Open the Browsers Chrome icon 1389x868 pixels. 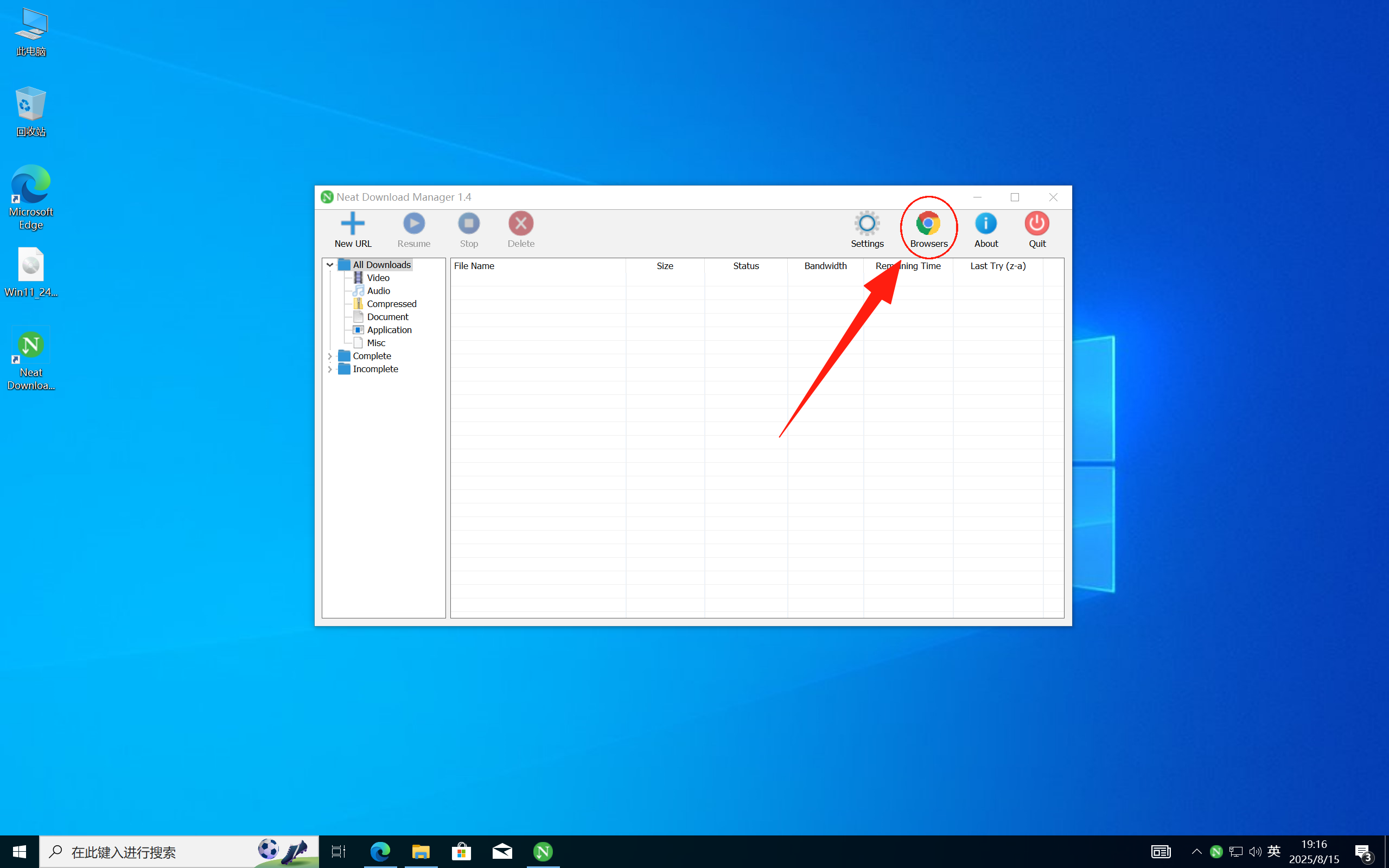click(x=928, y=224)
